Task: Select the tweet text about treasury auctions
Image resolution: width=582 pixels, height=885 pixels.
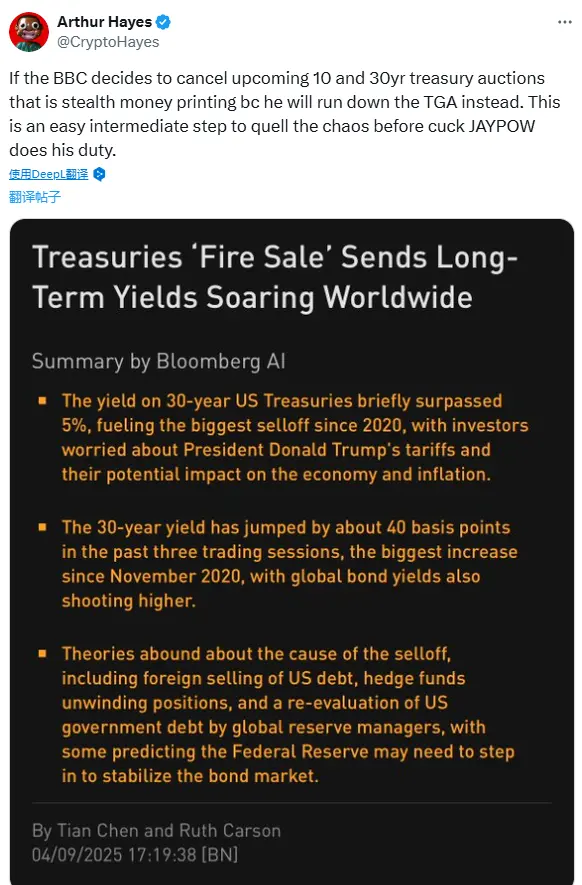Action: [x=285, y=114]
